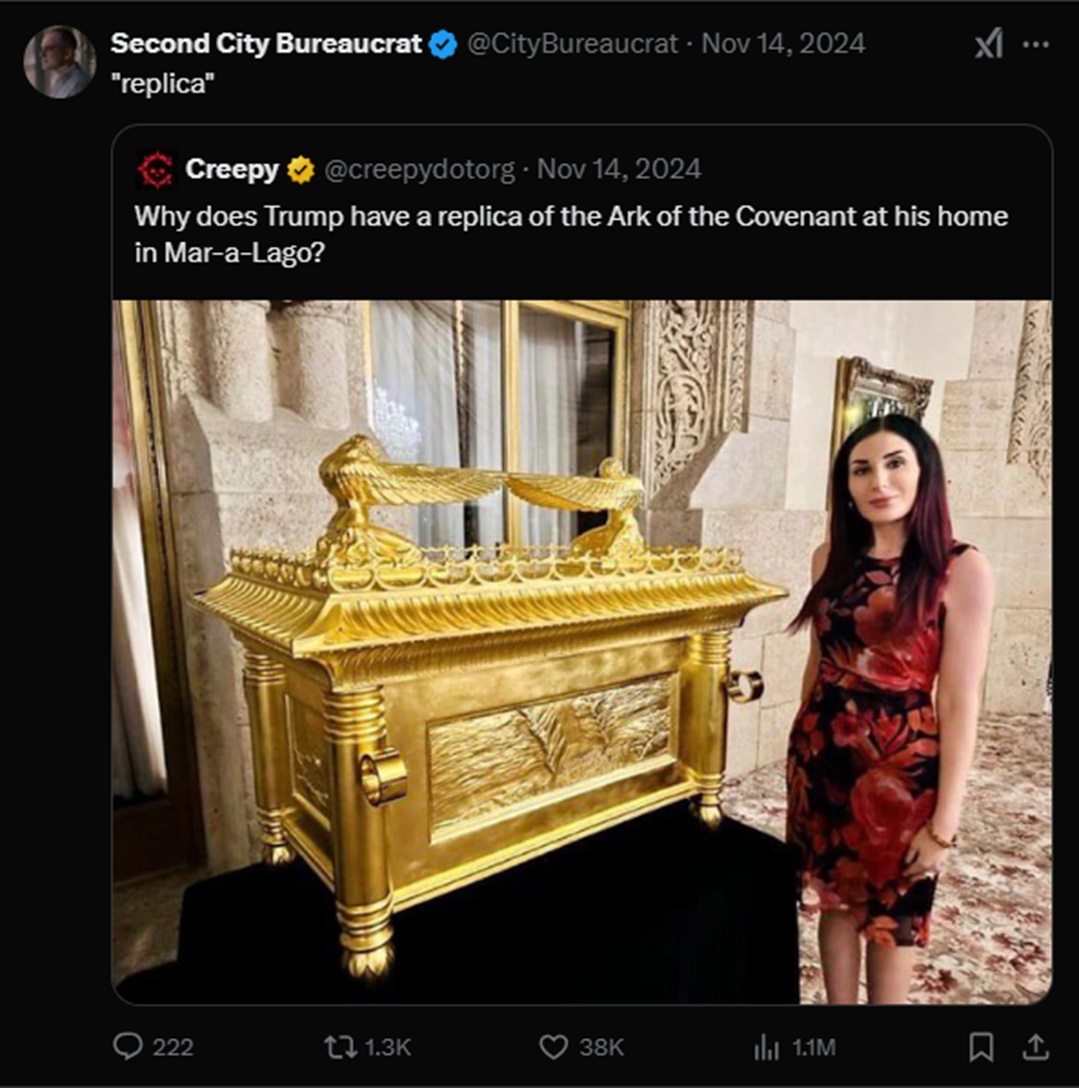Click the Grok xAI icon
This screenshot has width=1079, height=1088.
988,44
